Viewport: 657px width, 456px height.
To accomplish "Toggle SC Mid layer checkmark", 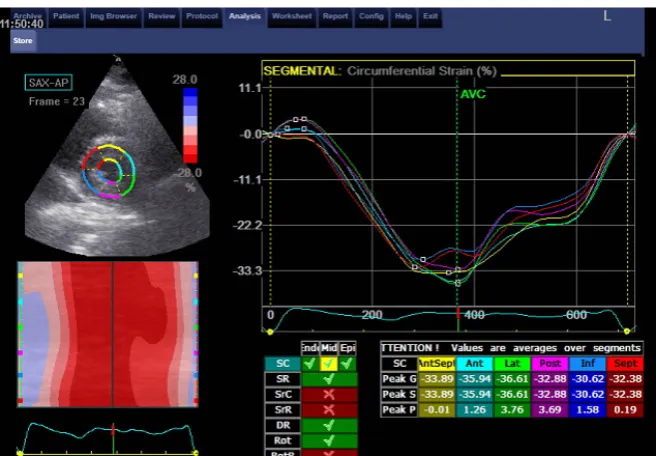I will tap(329, 364).
